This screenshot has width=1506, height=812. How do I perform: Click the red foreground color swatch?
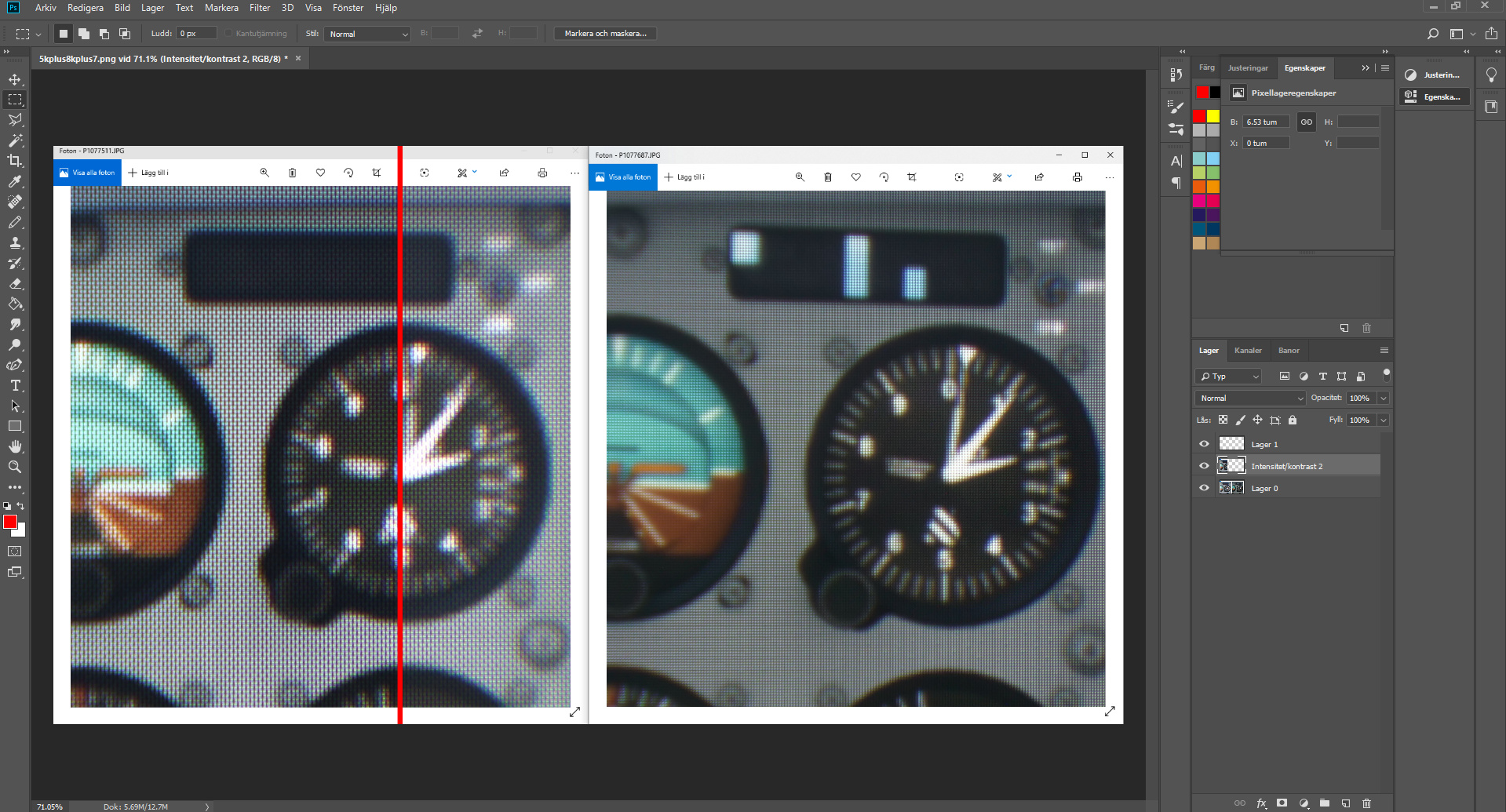[x=10, y=523]
